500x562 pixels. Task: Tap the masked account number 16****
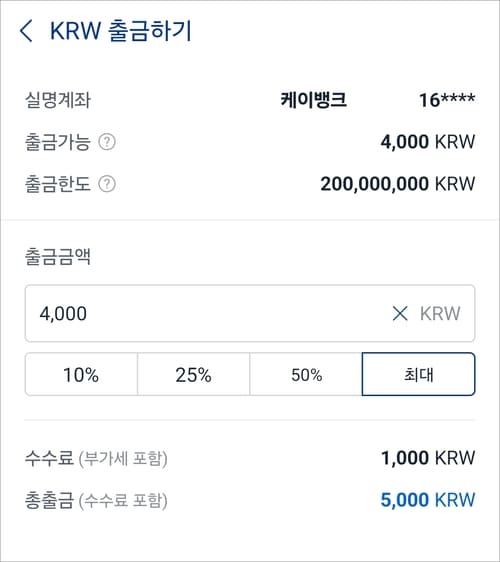pos(447,100)
